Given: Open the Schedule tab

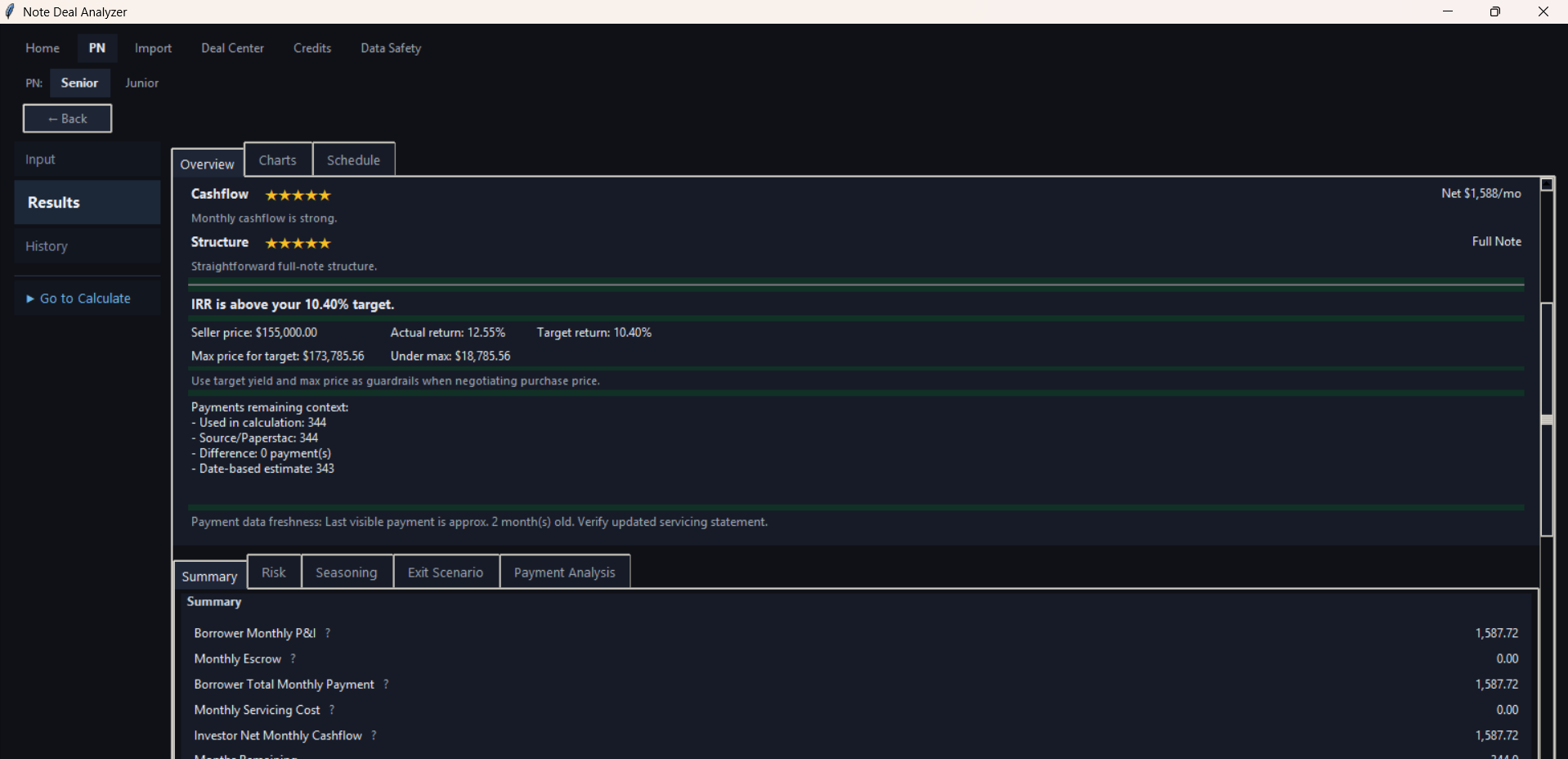Looking at the screenshot, I should click(x=354, y=159).
